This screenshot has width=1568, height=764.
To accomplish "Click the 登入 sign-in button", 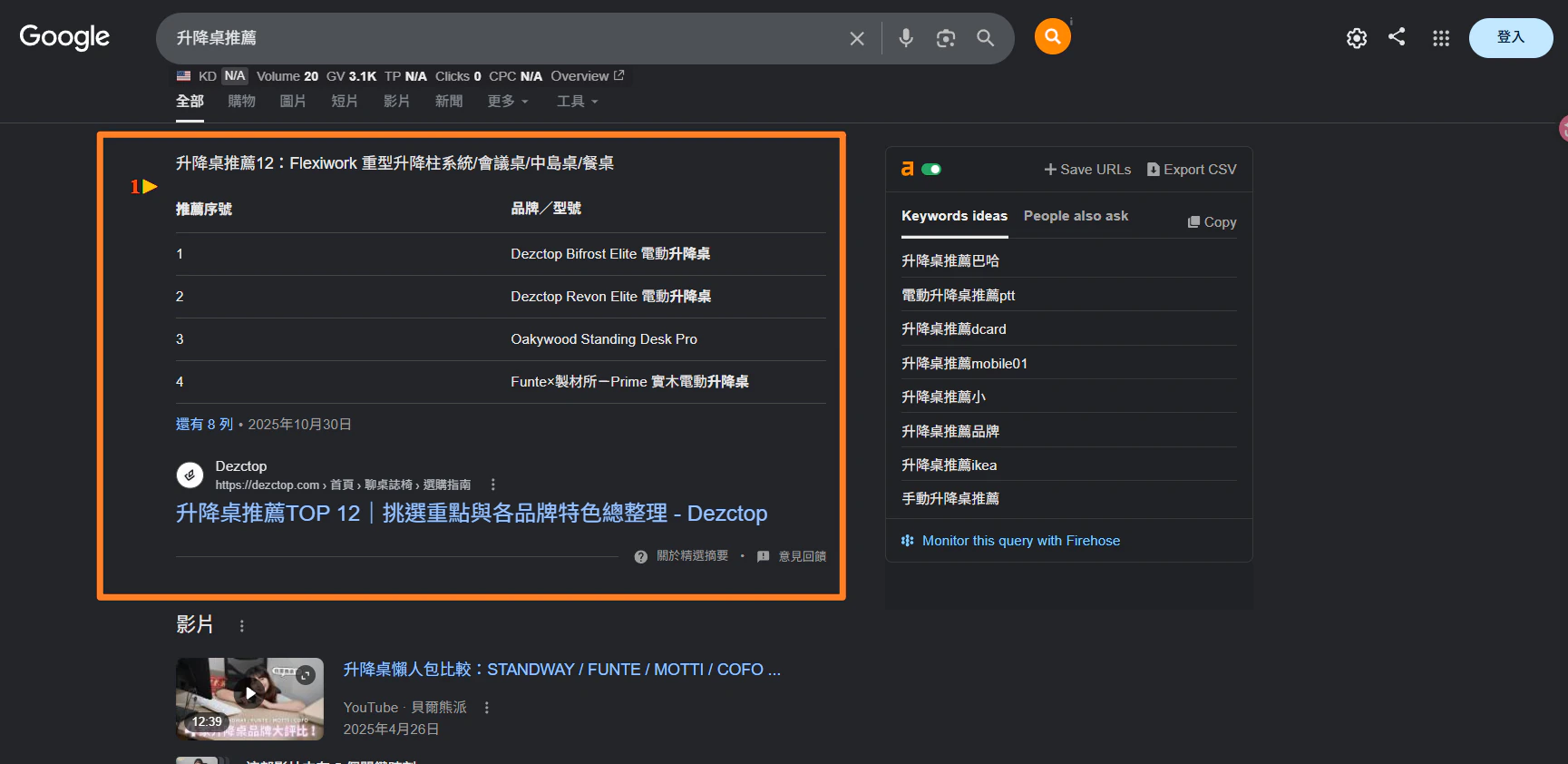I will (x=1511, y=38).
